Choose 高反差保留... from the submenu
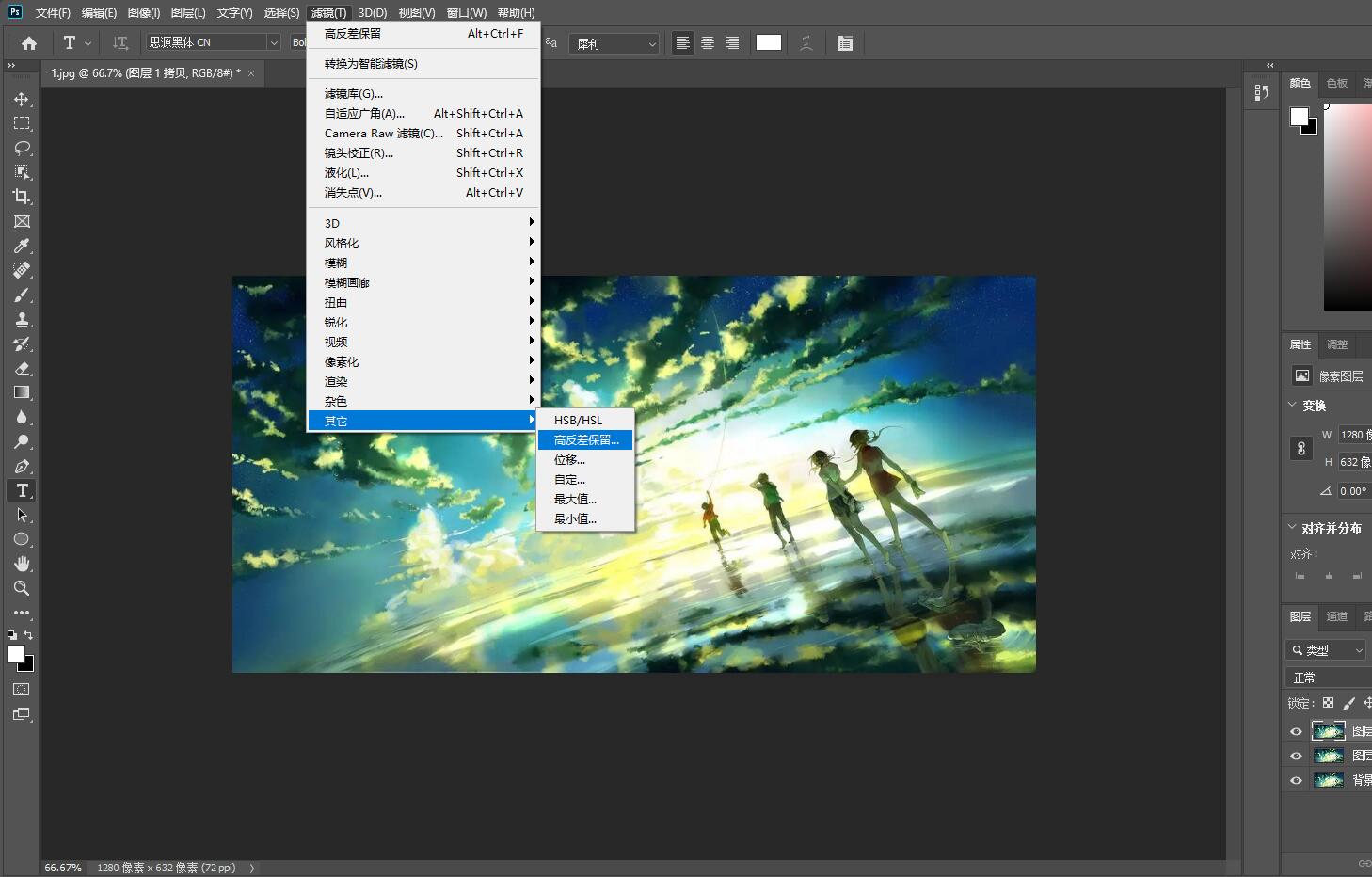The height and width of the screenshot is (877, 1372). coord(585,440)
